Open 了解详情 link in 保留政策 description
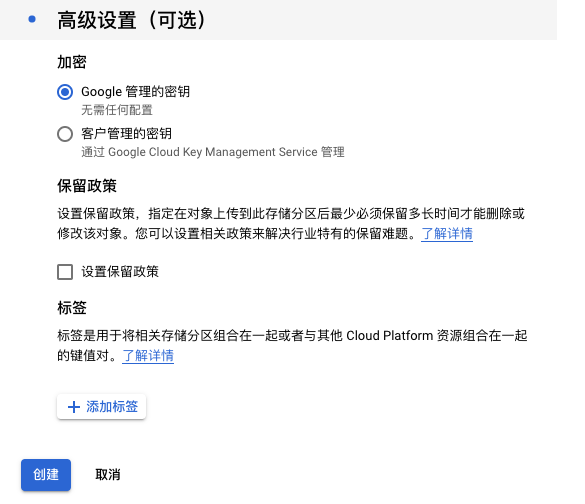 (x=447, y=234)
